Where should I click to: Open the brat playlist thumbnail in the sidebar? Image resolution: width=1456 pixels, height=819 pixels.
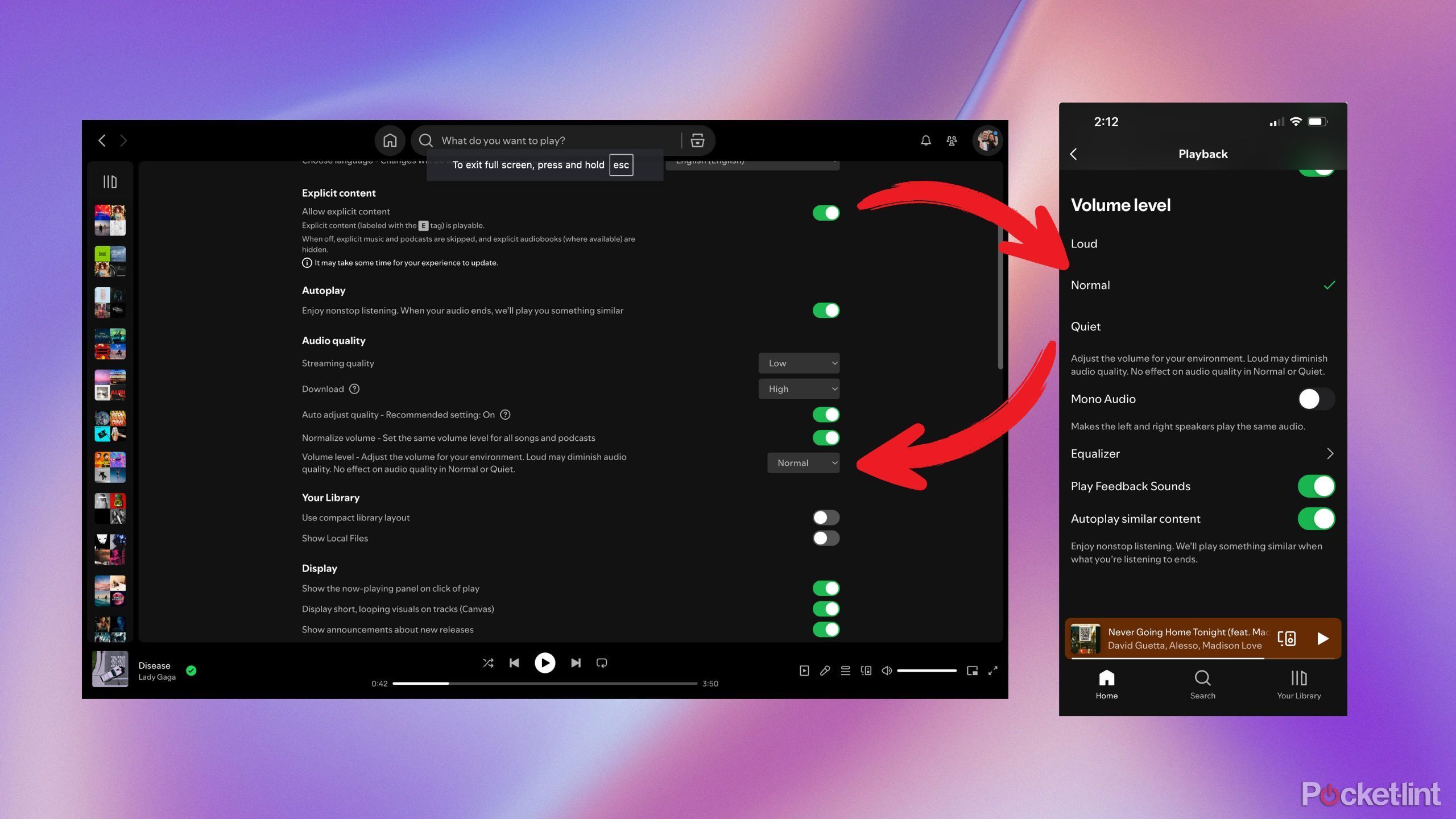[x=110, y=262]
